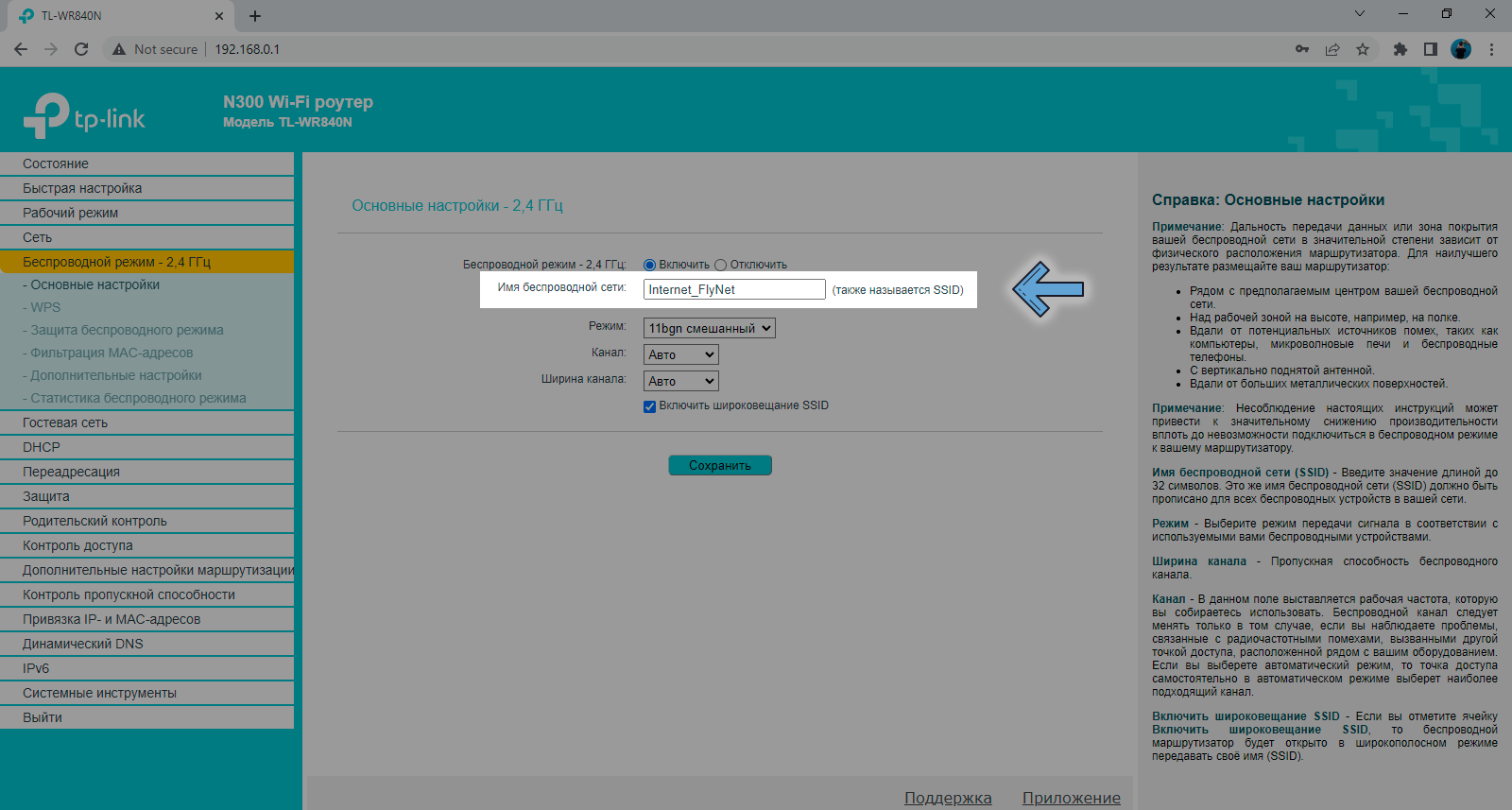Screen dimensions: 1512x810
Task: Toggle Включить широковещание SSID checkbox
Action: (x=649, y=406)
